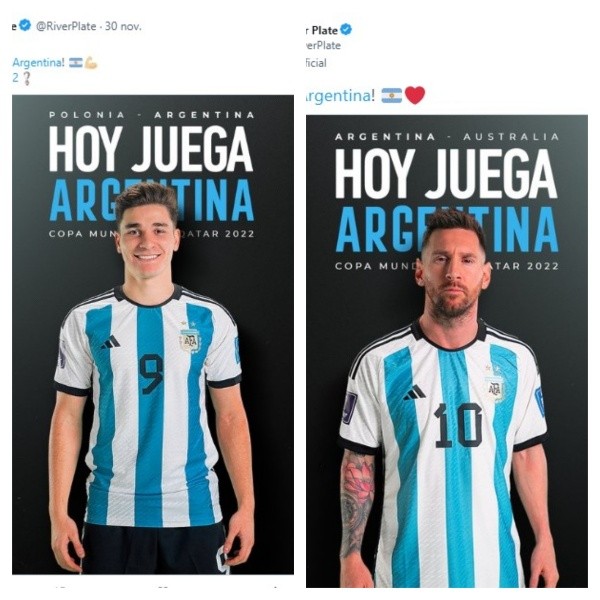The height and width of the screenshot is (600, 600).
Task: Click the number 10 on the jersey
Action: (x=458, y=425)
